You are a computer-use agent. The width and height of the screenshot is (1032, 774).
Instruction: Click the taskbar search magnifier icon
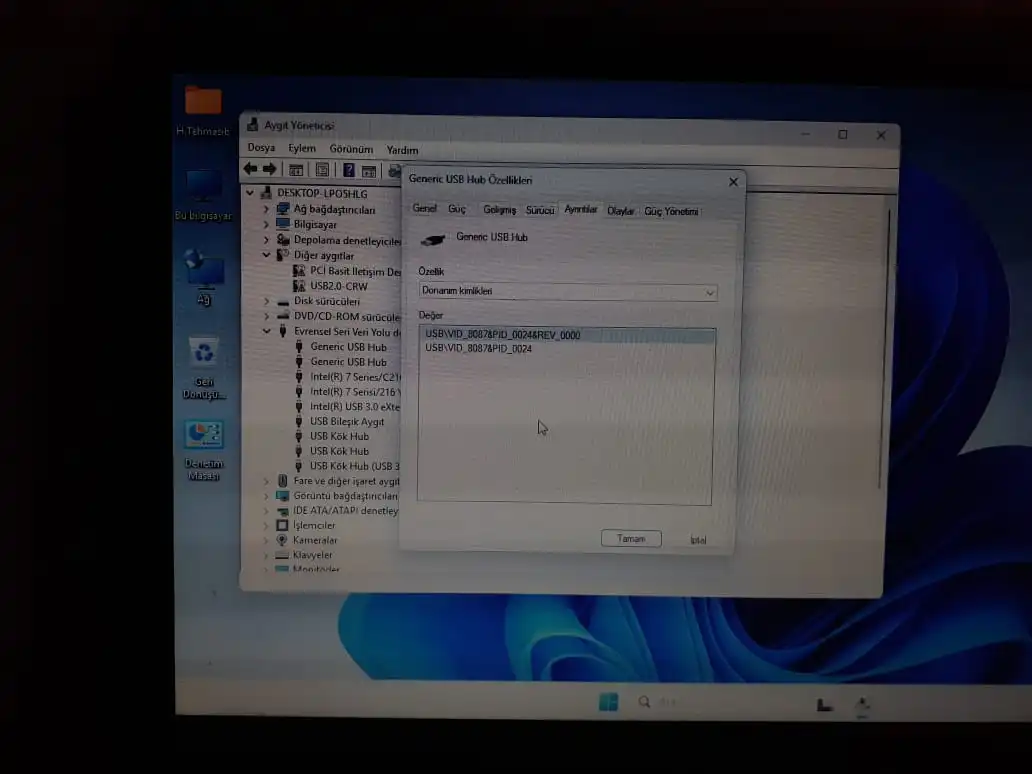644,702
